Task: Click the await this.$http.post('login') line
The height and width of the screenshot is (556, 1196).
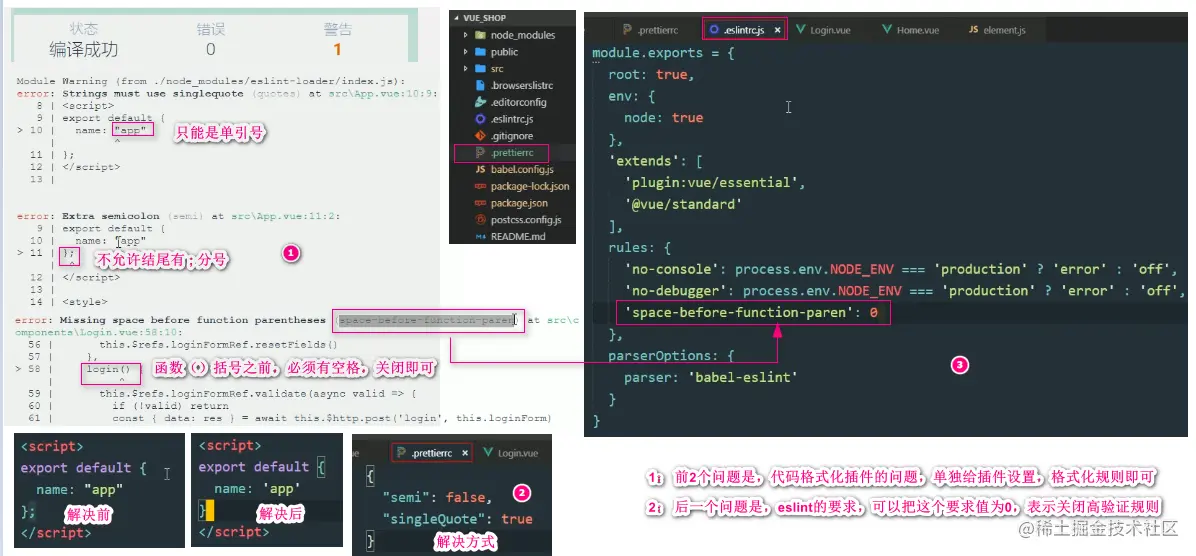Action: coord(332,418)
